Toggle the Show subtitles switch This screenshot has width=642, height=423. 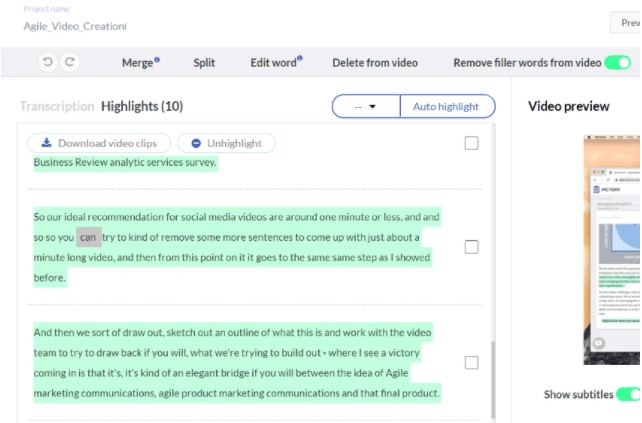tap(627, 394)
